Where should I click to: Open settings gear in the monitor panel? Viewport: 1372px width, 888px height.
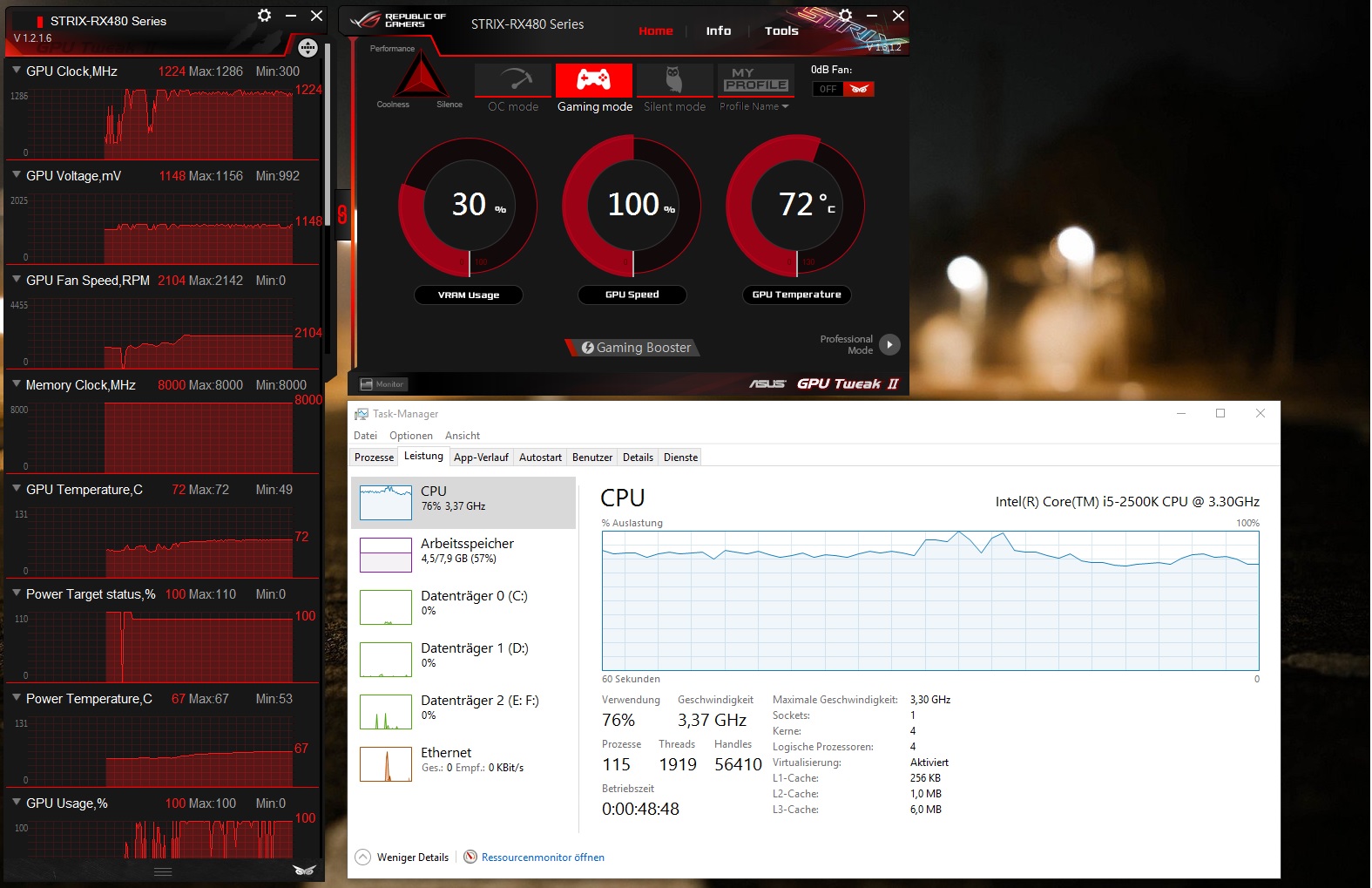pyautogui.click(x=265, y=15)
